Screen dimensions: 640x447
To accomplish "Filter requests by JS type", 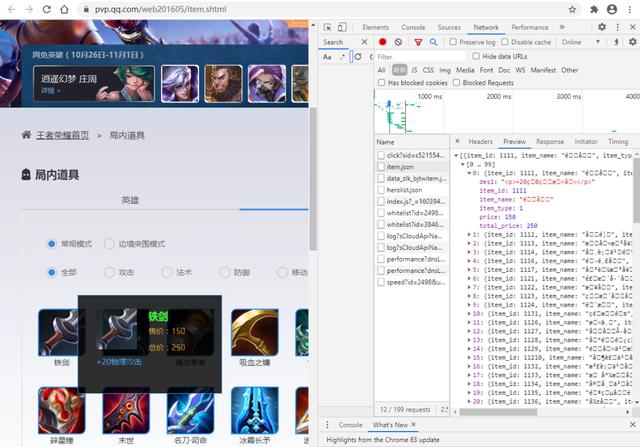I will pos(414,70).
